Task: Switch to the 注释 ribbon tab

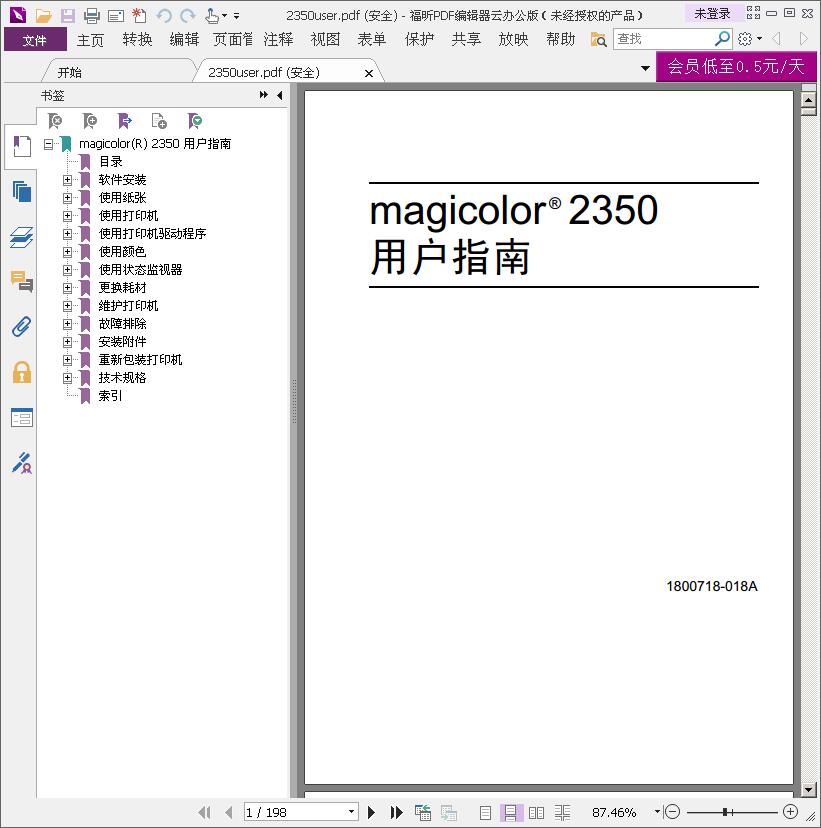Action: (x=278, y=40)
